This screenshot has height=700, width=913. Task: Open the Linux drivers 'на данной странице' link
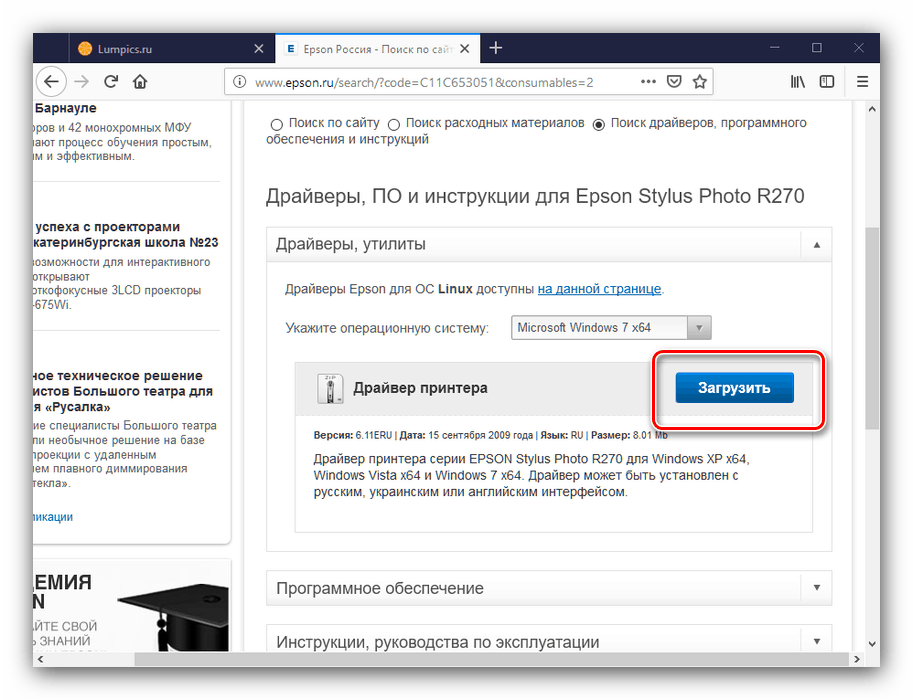tap(598, 288)
